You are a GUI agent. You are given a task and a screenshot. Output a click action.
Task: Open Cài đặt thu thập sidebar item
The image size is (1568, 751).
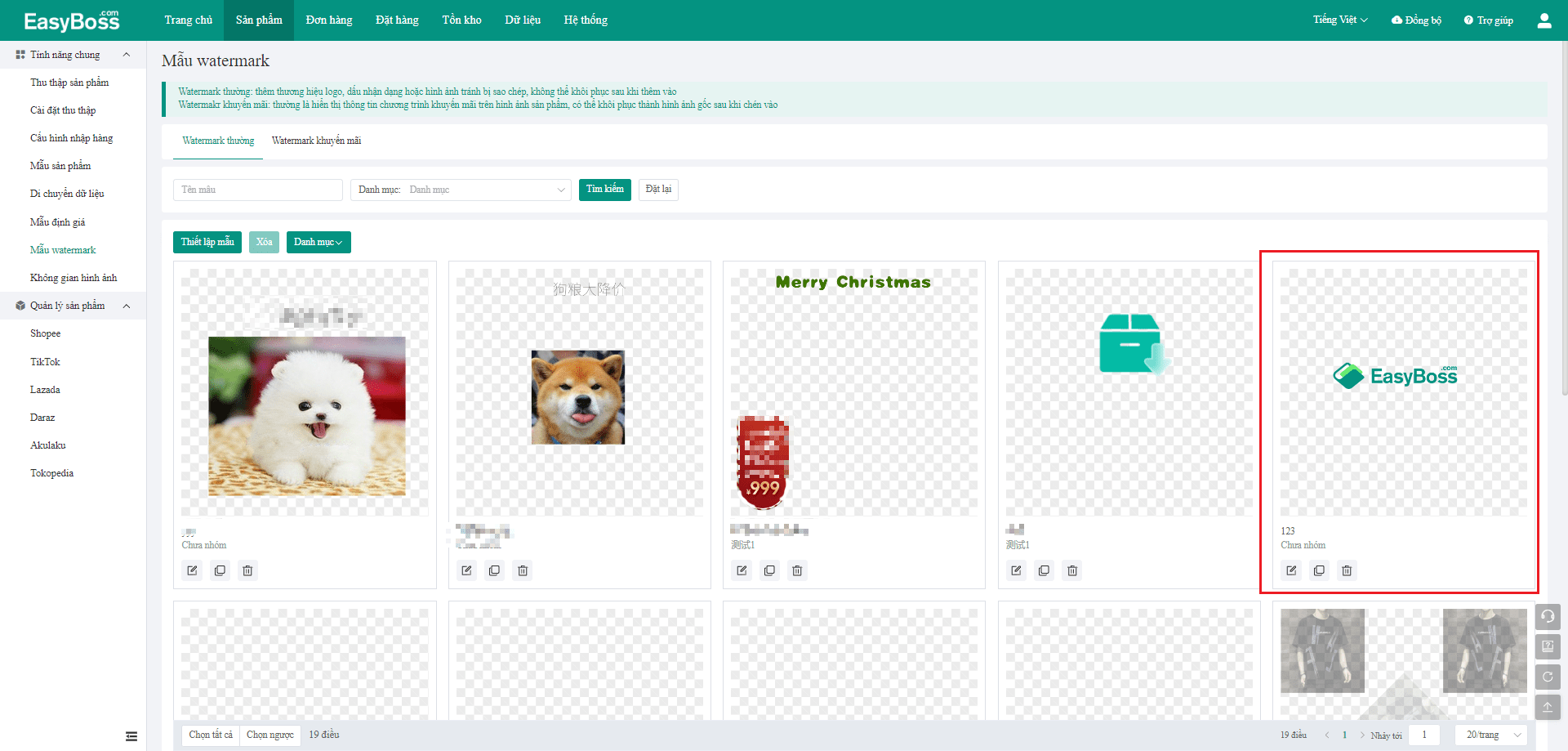click(x=63, y=110)
